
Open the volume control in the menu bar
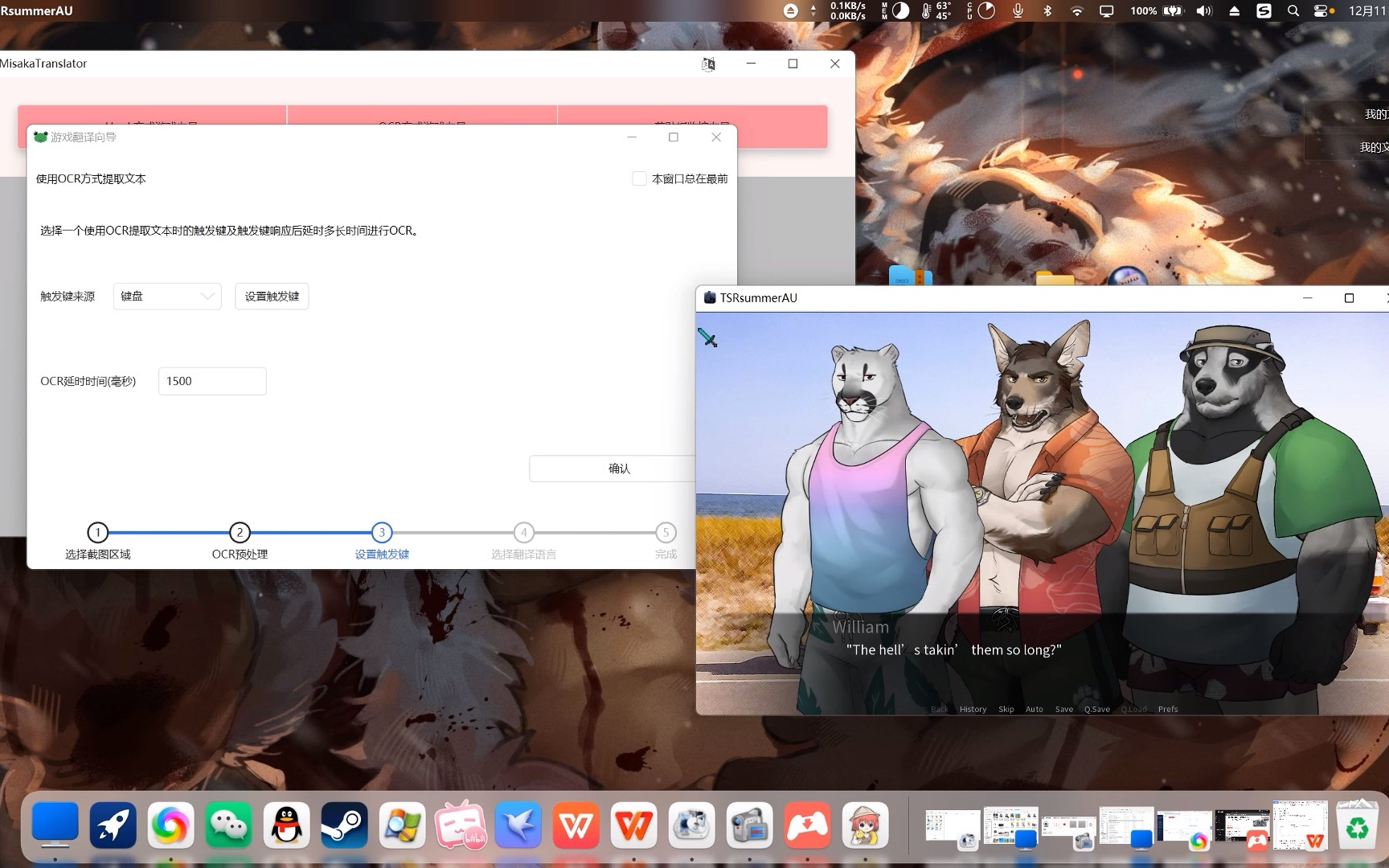click(1203, 10)
